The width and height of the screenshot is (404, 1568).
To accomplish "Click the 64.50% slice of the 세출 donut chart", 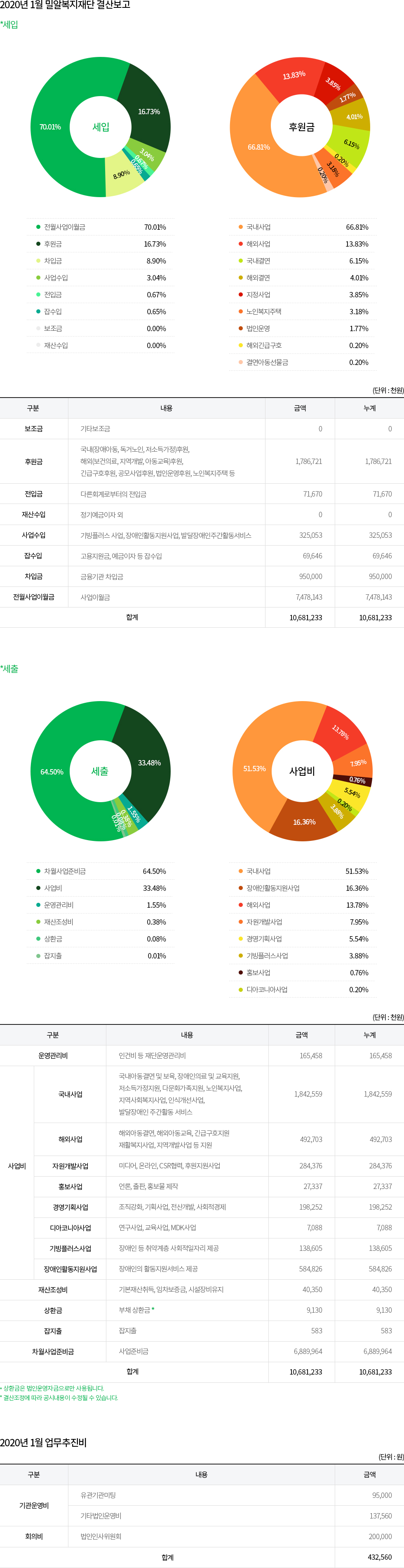I will 52,772.
